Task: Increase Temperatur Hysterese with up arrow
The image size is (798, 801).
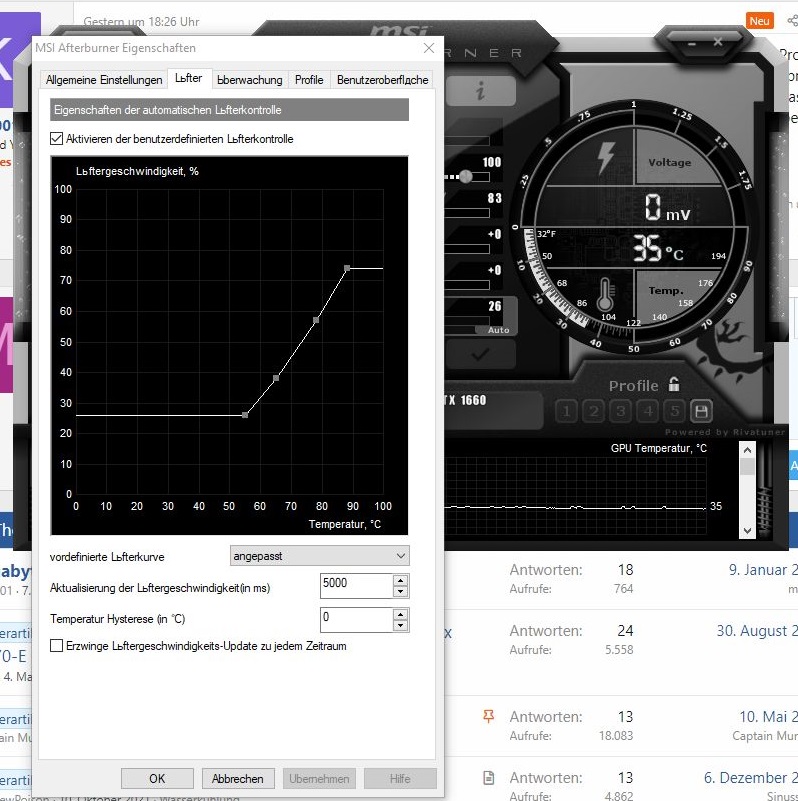Action: [x=401, y=615]
